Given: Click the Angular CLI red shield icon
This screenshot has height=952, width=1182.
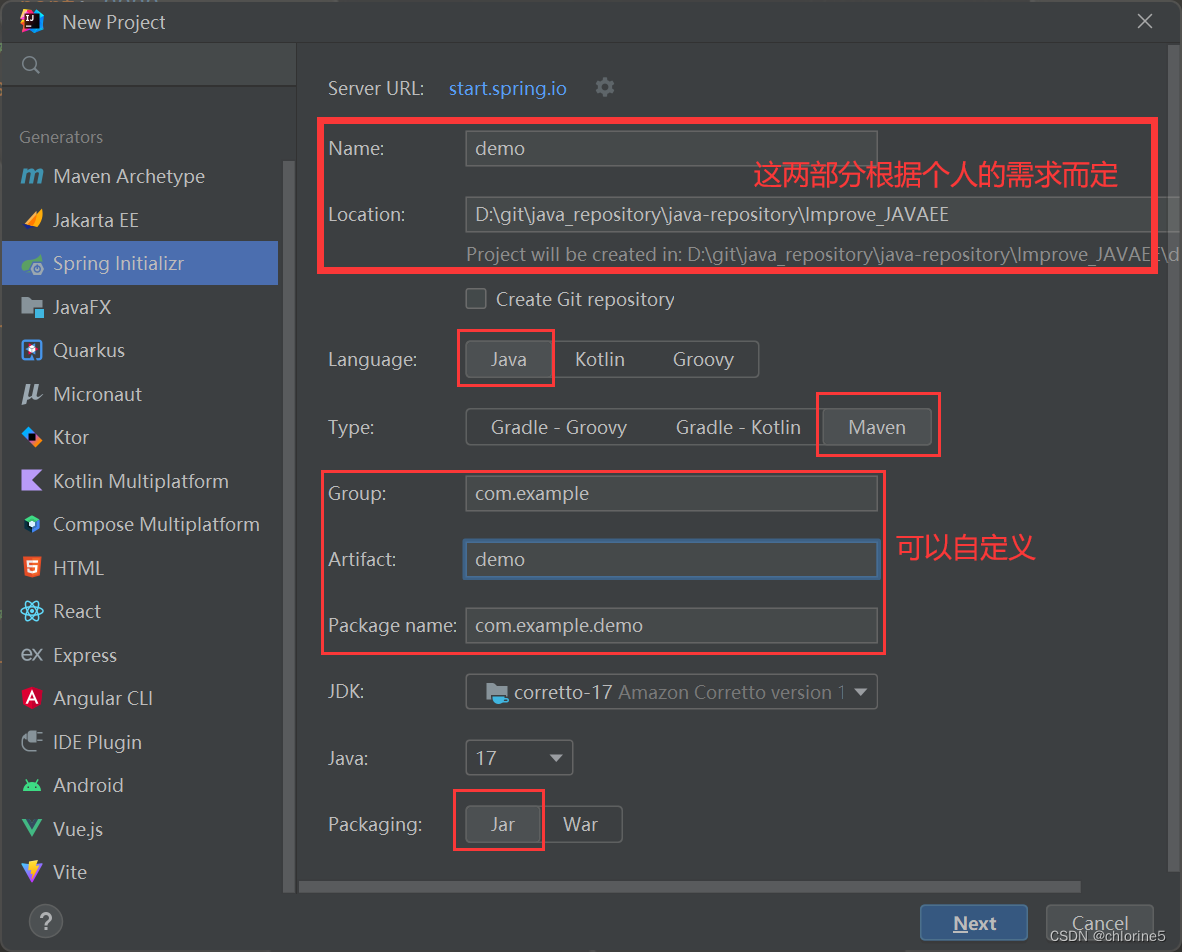Looking at the screenshot, I should coord(32,698).
